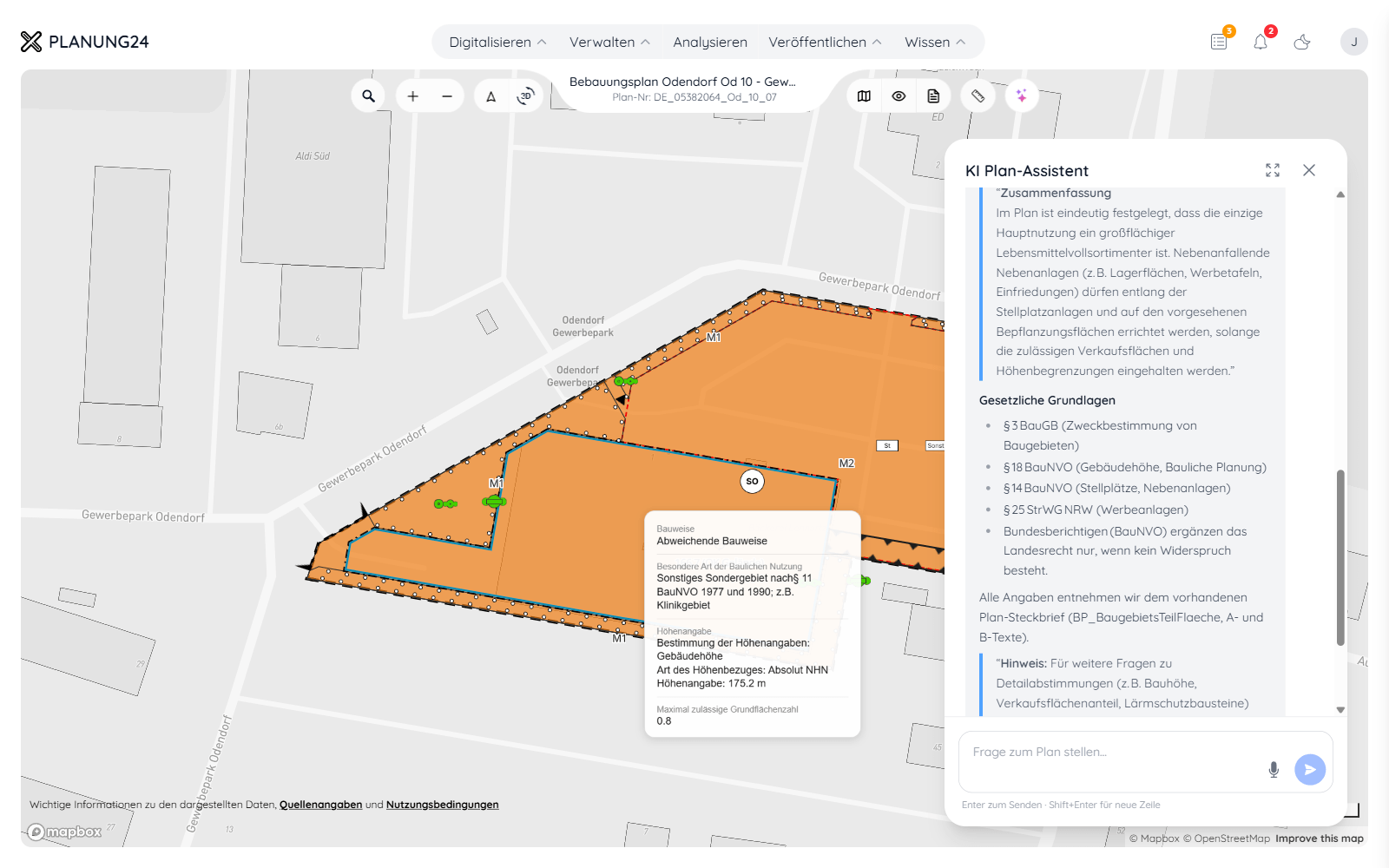
Task: Click the PLANUNG24 logo
Action: (x=85, y=42)
